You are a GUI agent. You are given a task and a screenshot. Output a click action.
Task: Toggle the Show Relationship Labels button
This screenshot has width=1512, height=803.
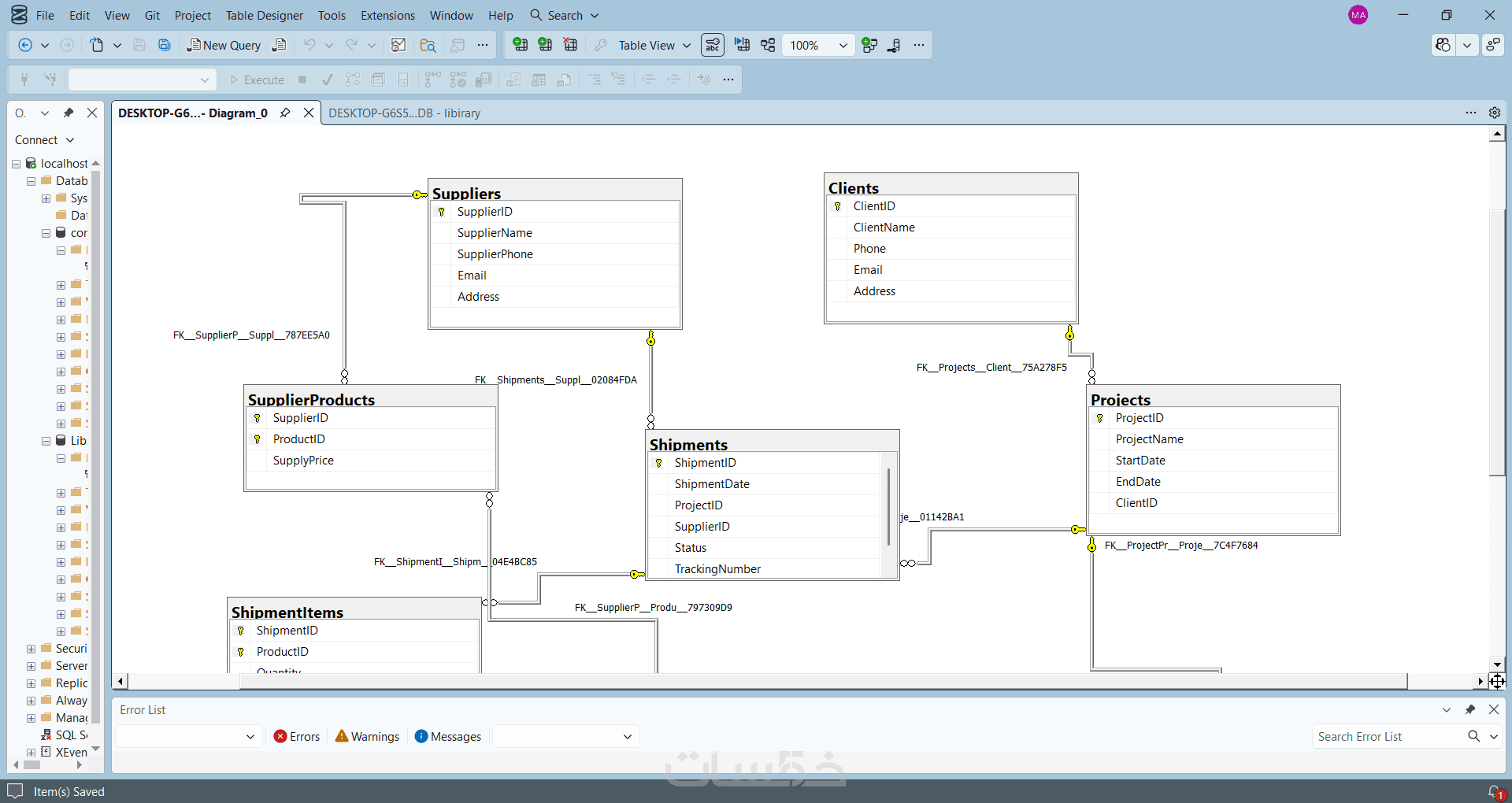tap(713, 45)
